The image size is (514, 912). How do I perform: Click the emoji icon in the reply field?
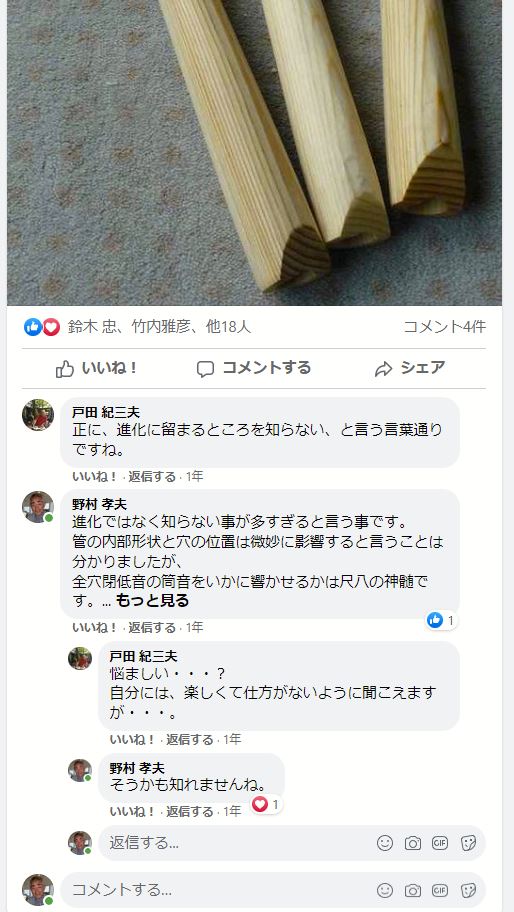tap(385, 843)
